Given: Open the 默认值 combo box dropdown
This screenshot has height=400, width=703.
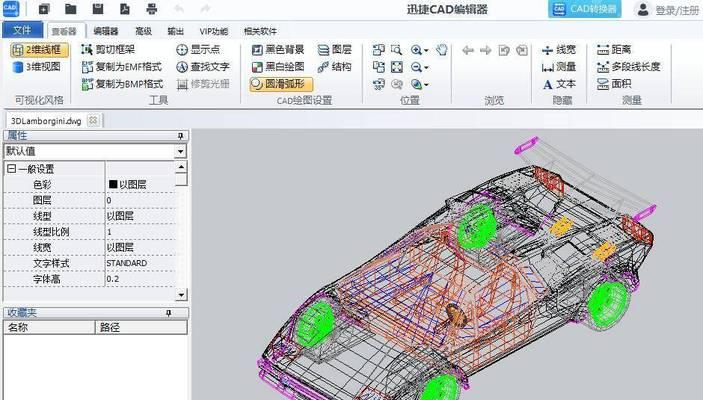Looking at the screenshot, I should coord(180,151).
